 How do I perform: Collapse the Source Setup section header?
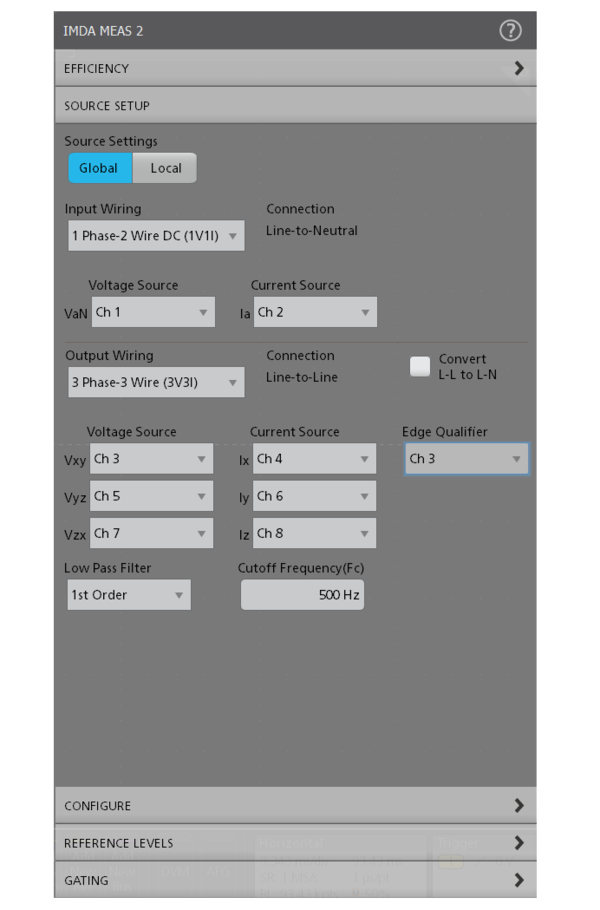pyautogui.click(x=294, y=106)
